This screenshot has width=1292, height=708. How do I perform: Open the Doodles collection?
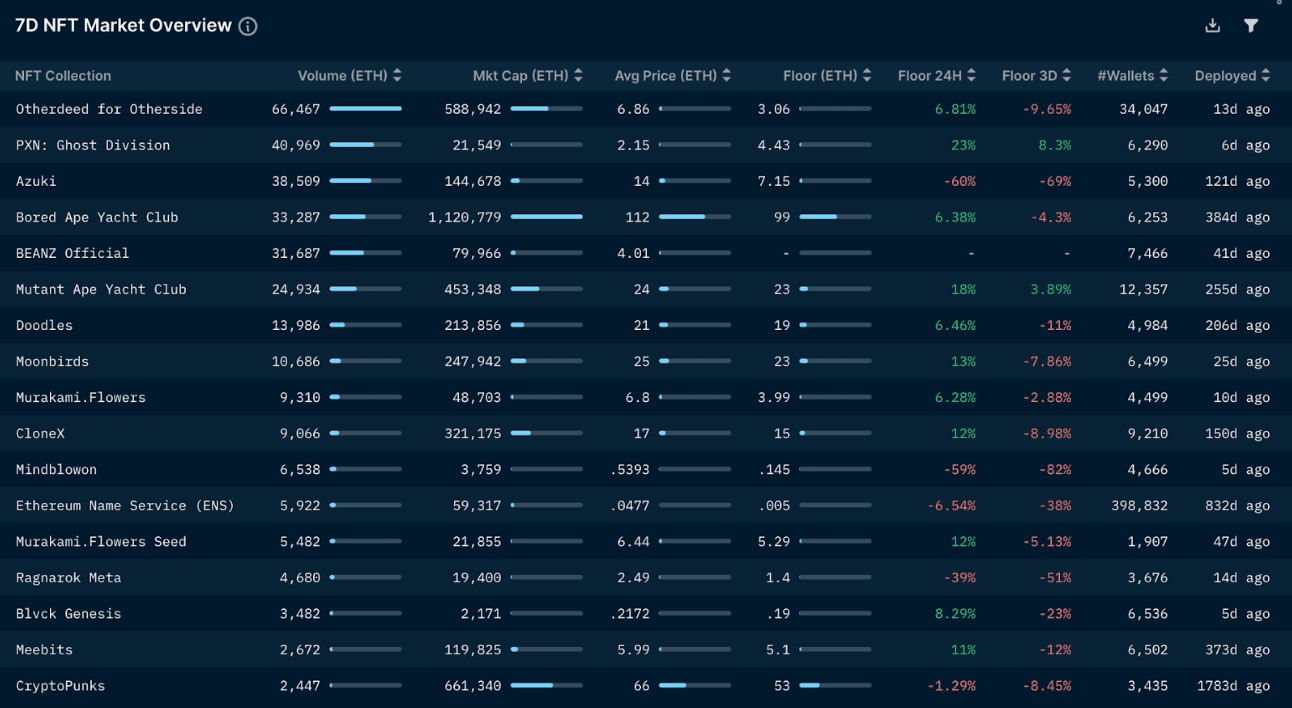coord(44,325)
